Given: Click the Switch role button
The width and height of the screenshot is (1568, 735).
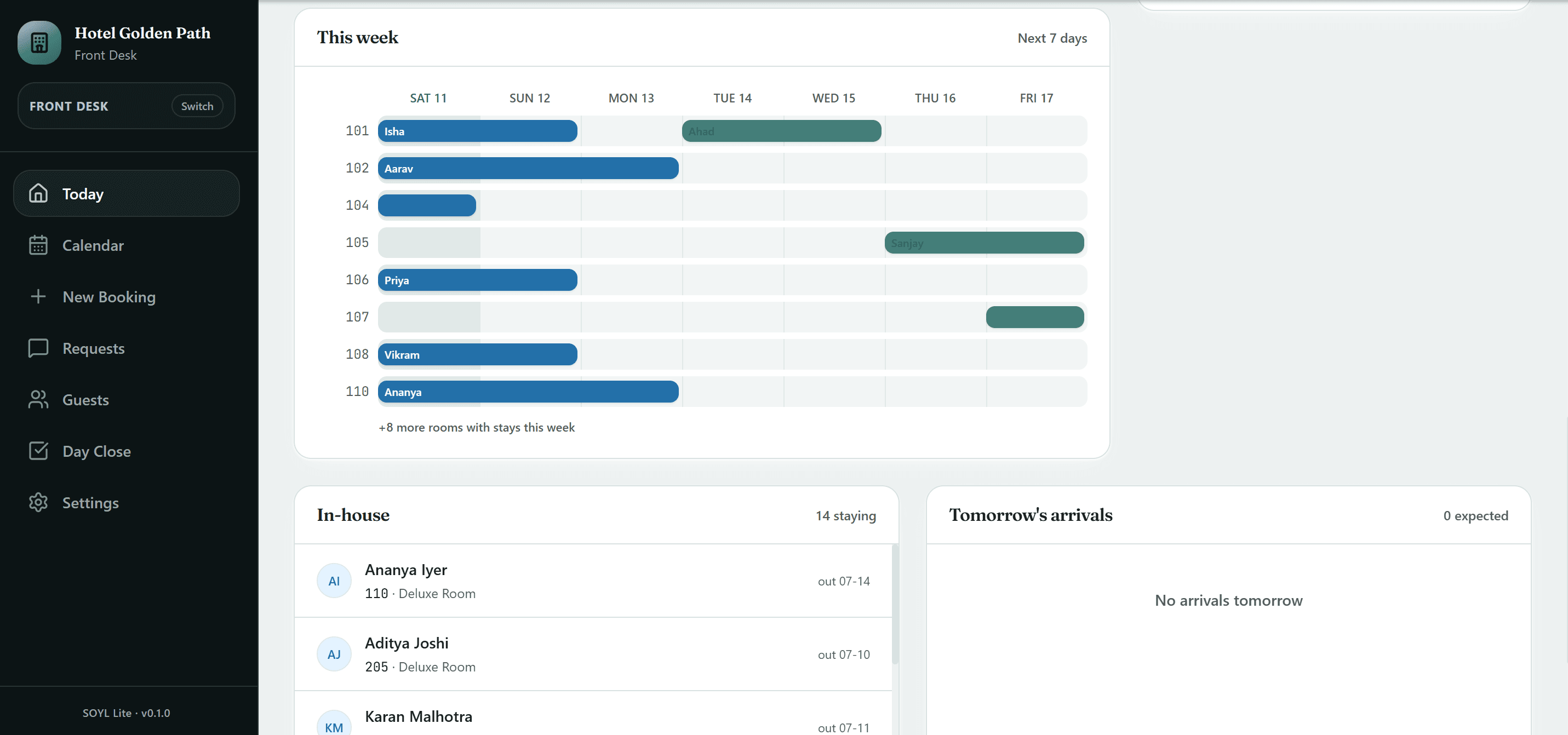Looking at the screenshot, I should [x=197, y=106].
